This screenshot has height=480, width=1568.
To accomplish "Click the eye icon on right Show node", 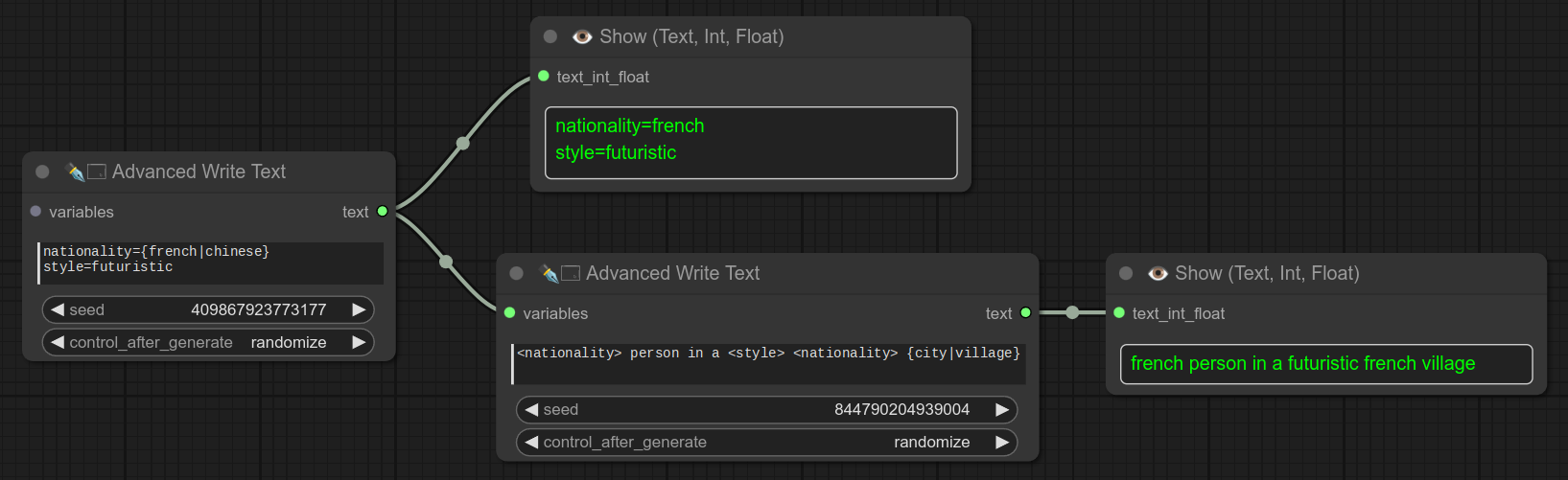I will click(1158, 273).
